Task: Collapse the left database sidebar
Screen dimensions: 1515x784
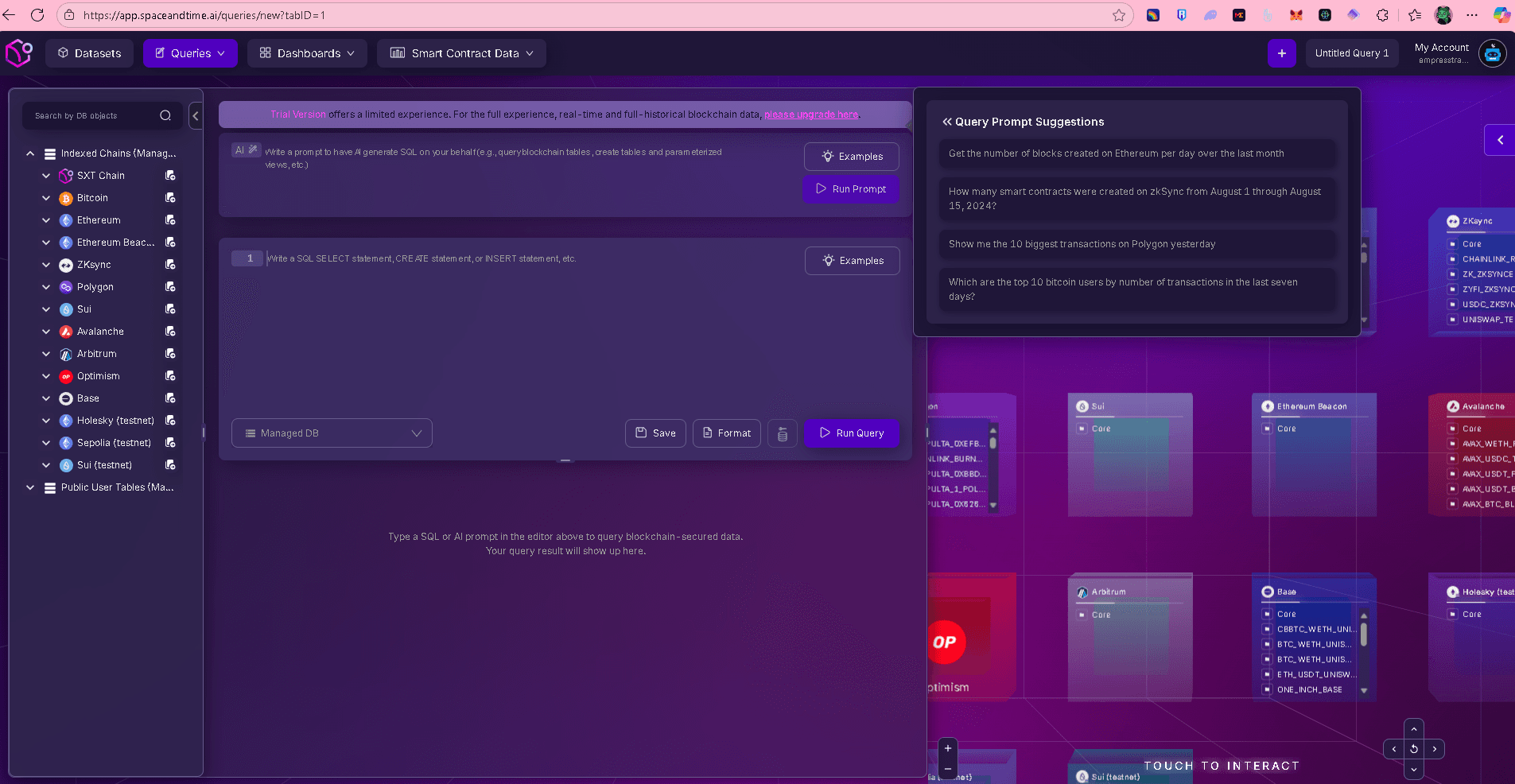Action: coord(196,116)
